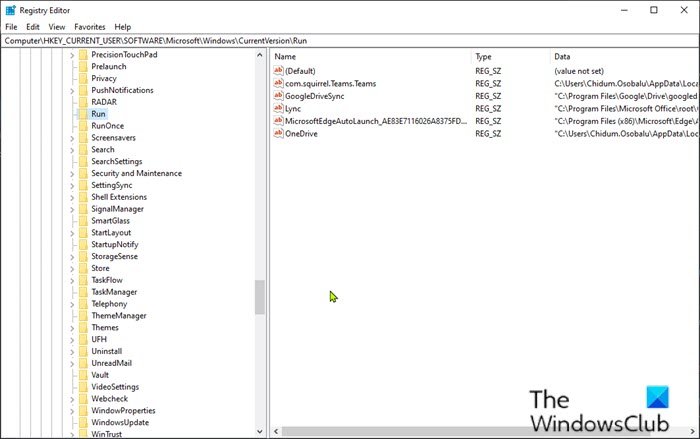Select the Run key in tree
The height and width of the screenshot is (439, 700).
coord(98,114)
